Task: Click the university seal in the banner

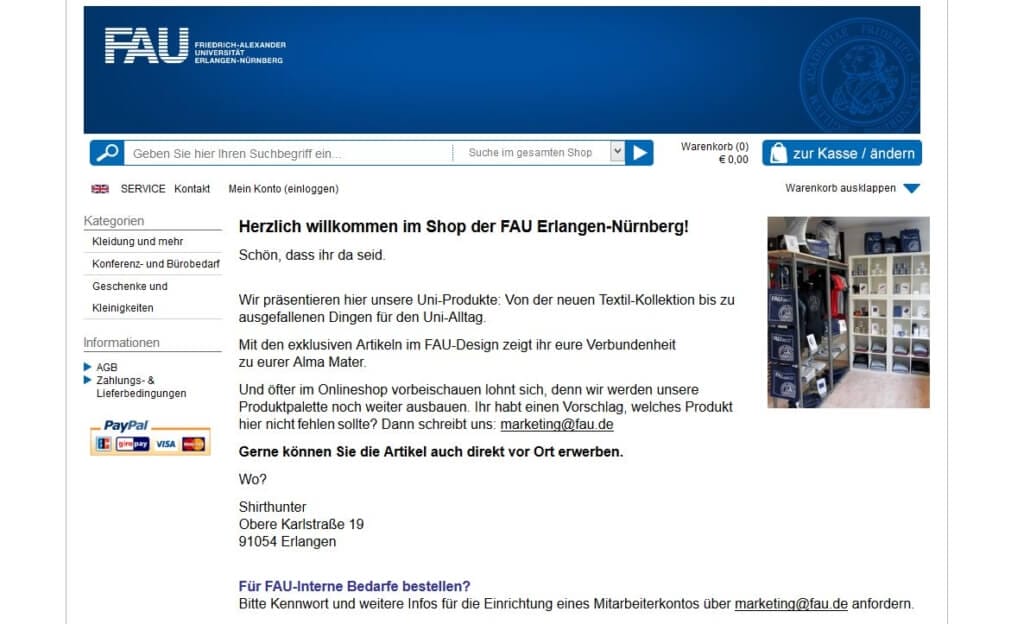Action: [860, 76]
